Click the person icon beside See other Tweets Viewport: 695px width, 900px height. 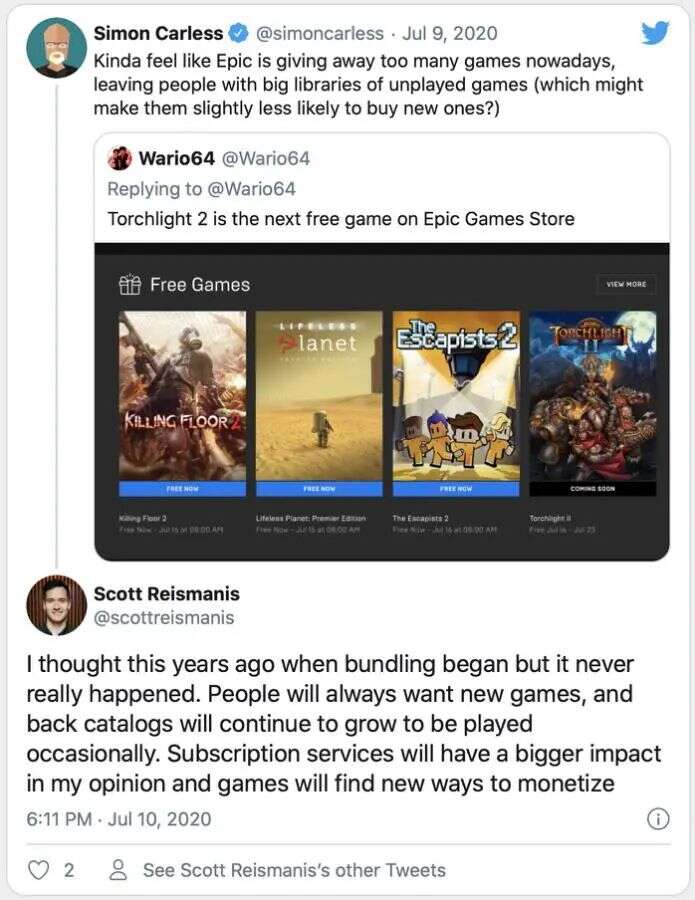[118, 870]
